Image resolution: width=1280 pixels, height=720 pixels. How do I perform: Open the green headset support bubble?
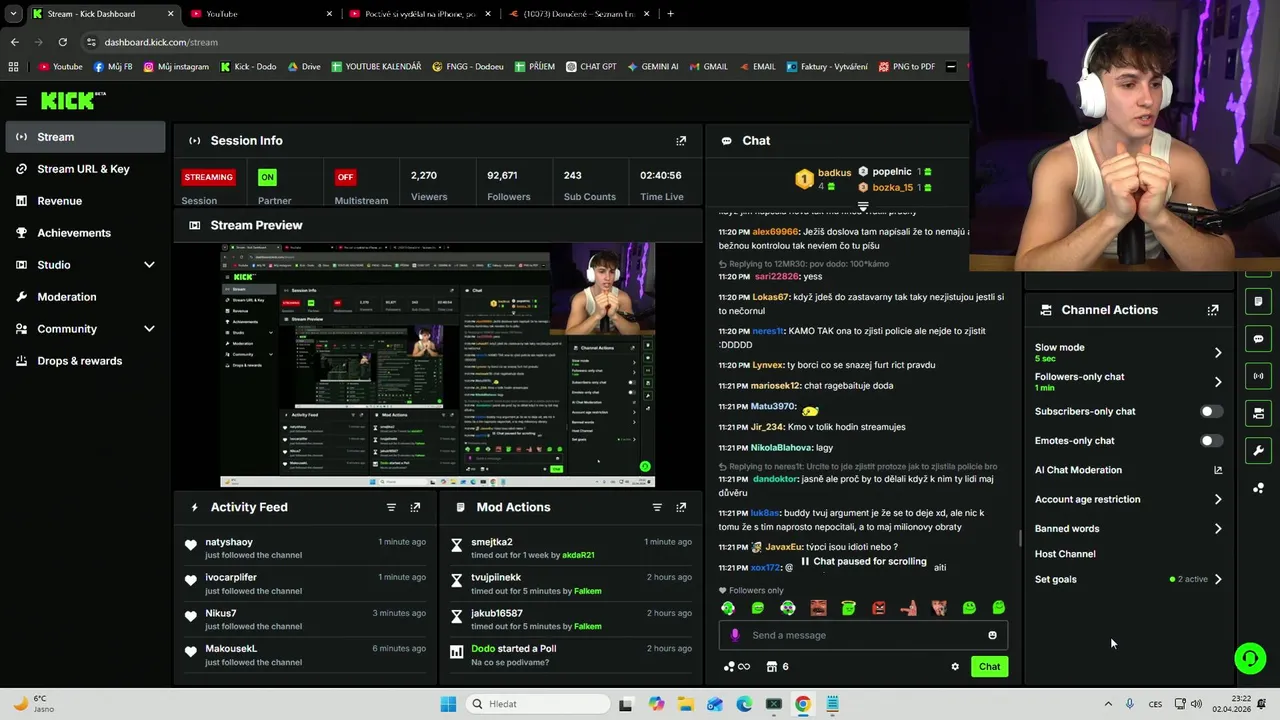(1250, 657)
